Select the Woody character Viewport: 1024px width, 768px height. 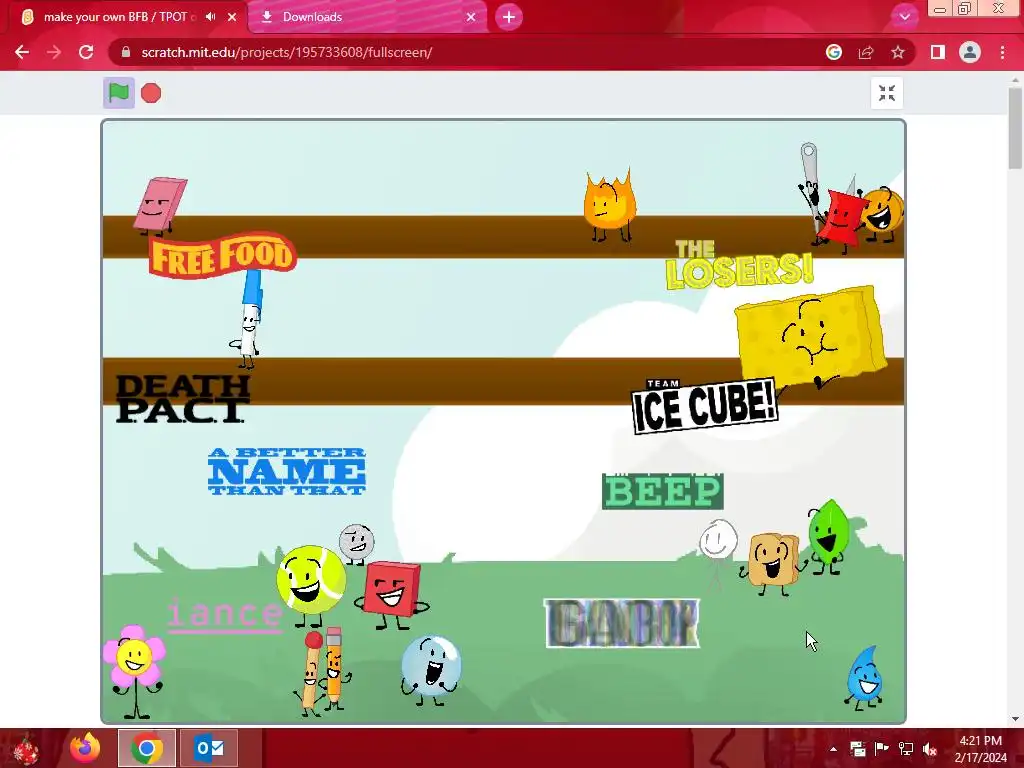pyautogui.click(x=772, y=564)
